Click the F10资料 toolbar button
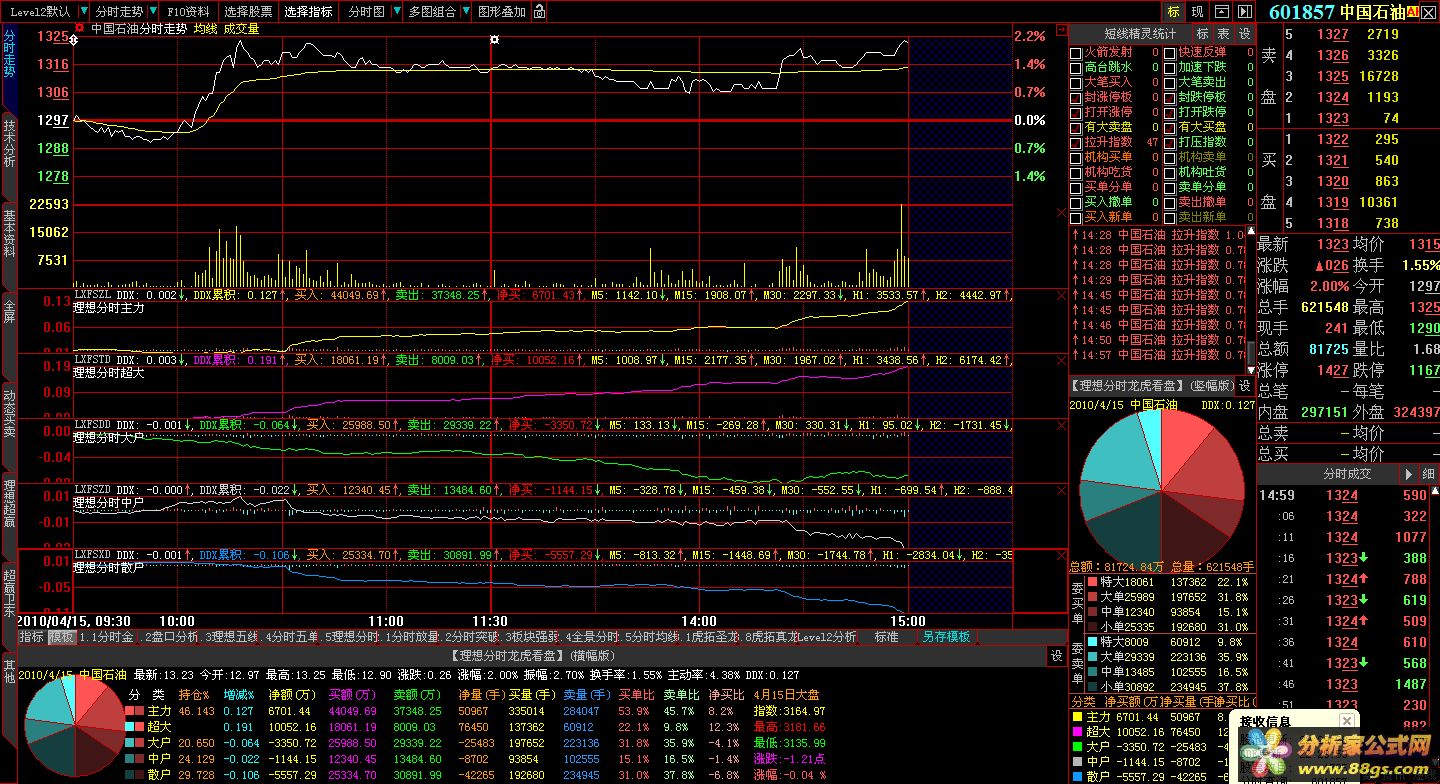Screen dimensions: 1440x784 [x=189, y=12]
